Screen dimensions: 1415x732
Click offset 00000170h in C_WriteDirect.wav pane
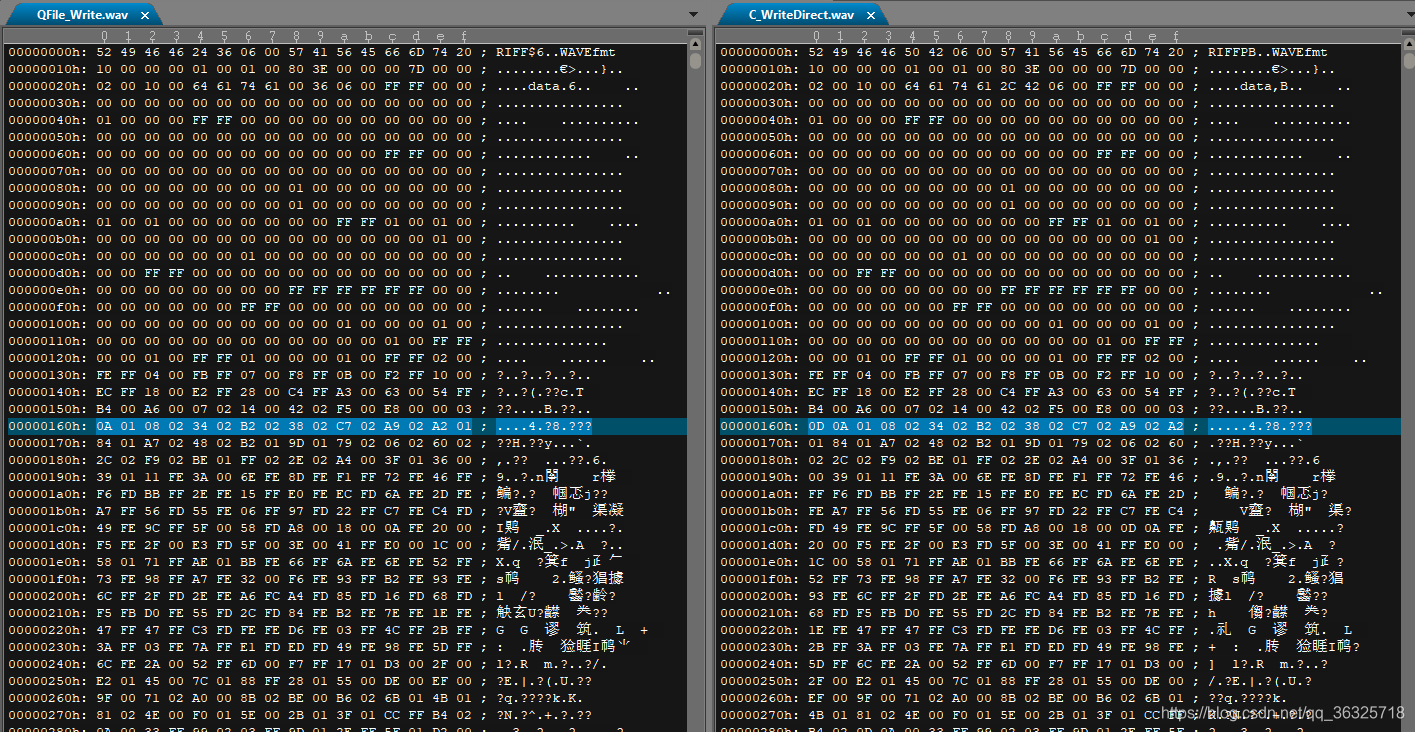[760, 443]
